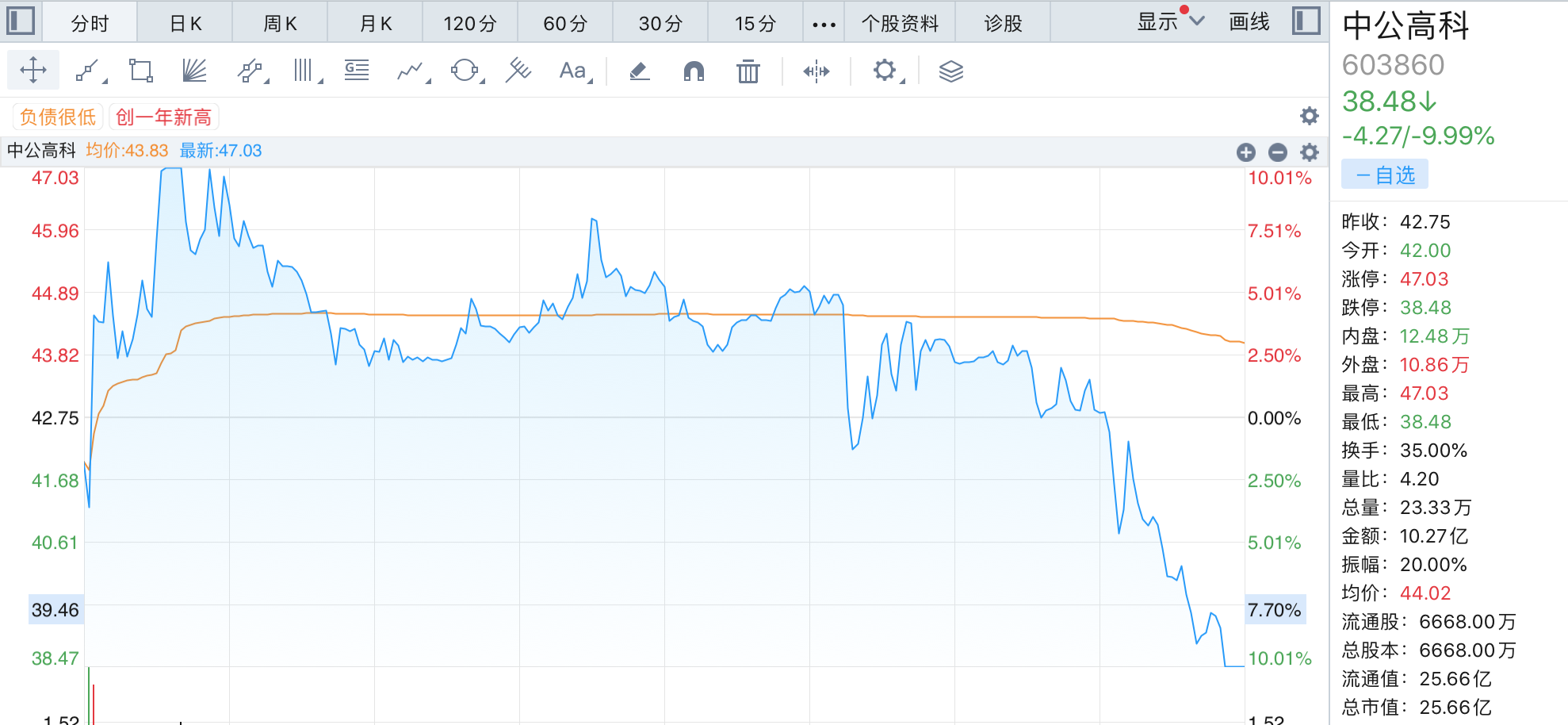The height and width of the screenshot is (725, 1568).
Task: Choose the rectangle drawing tool
Action: pos(141,71)
